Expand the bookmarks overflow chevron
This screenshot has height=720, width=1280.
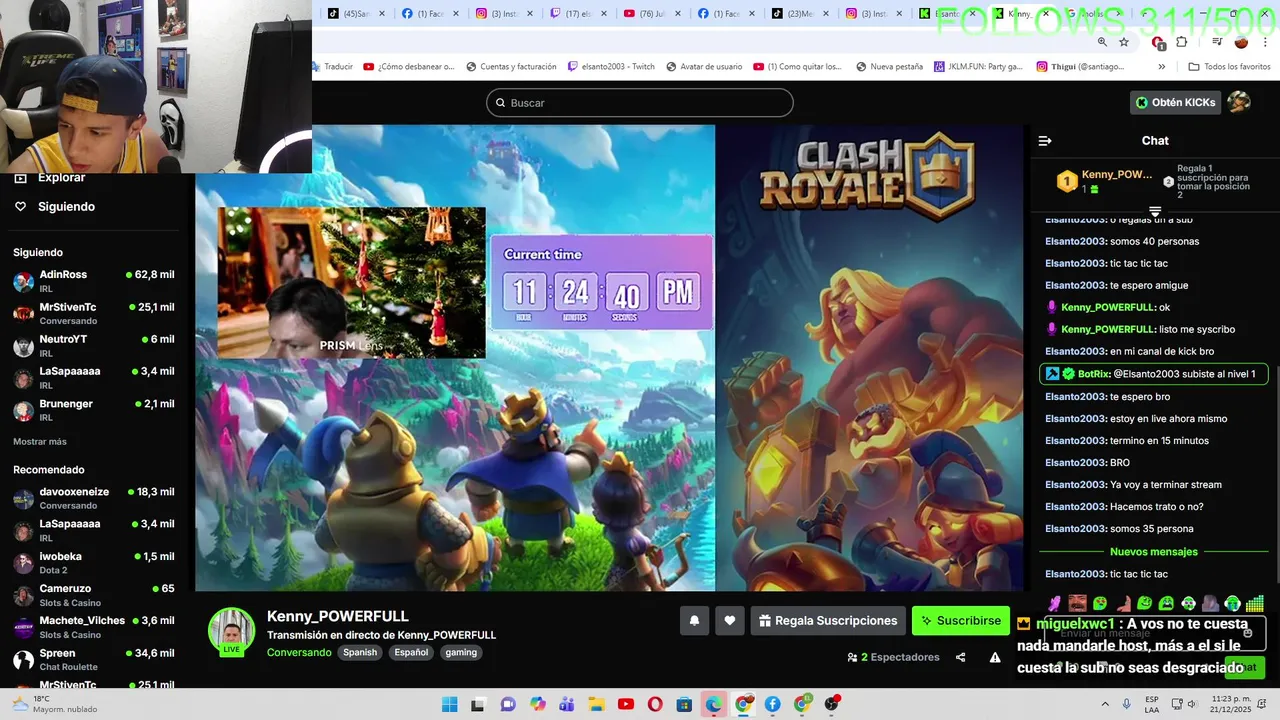[1161, 67]
